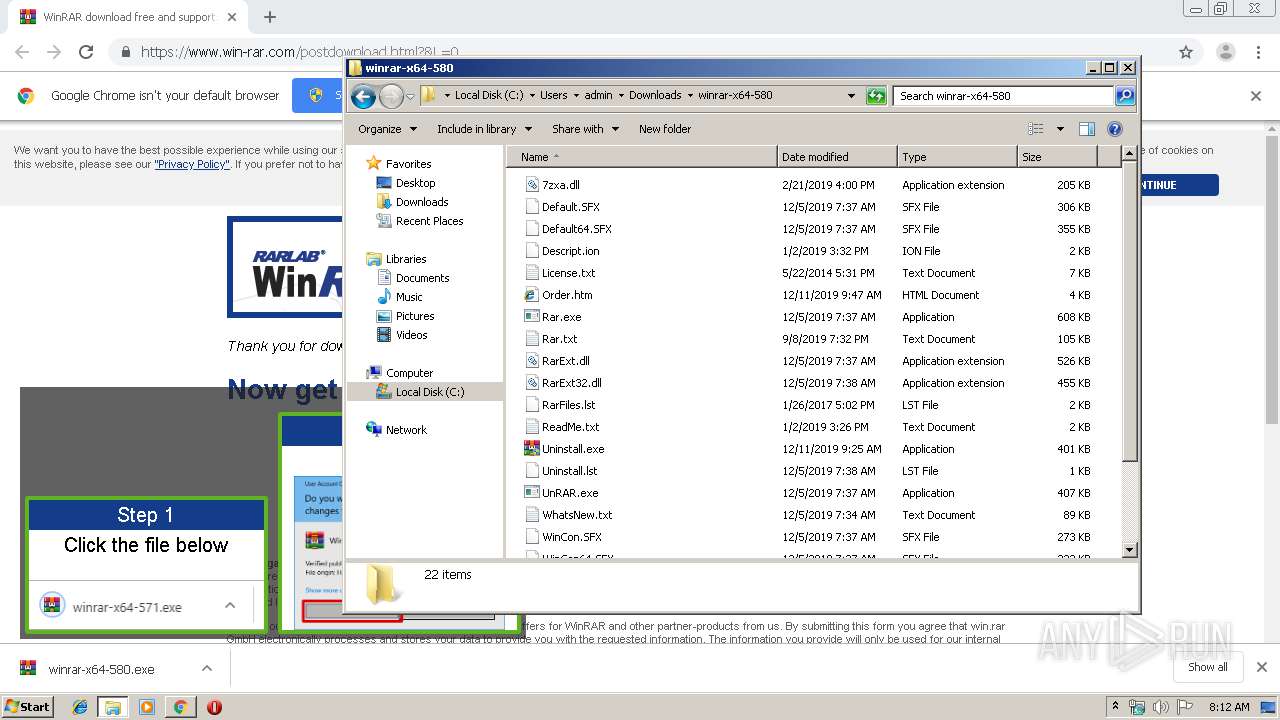1280x720 pixels.
Task: Open winrar-x64-580.exe from the download bar
Action: 101,669
